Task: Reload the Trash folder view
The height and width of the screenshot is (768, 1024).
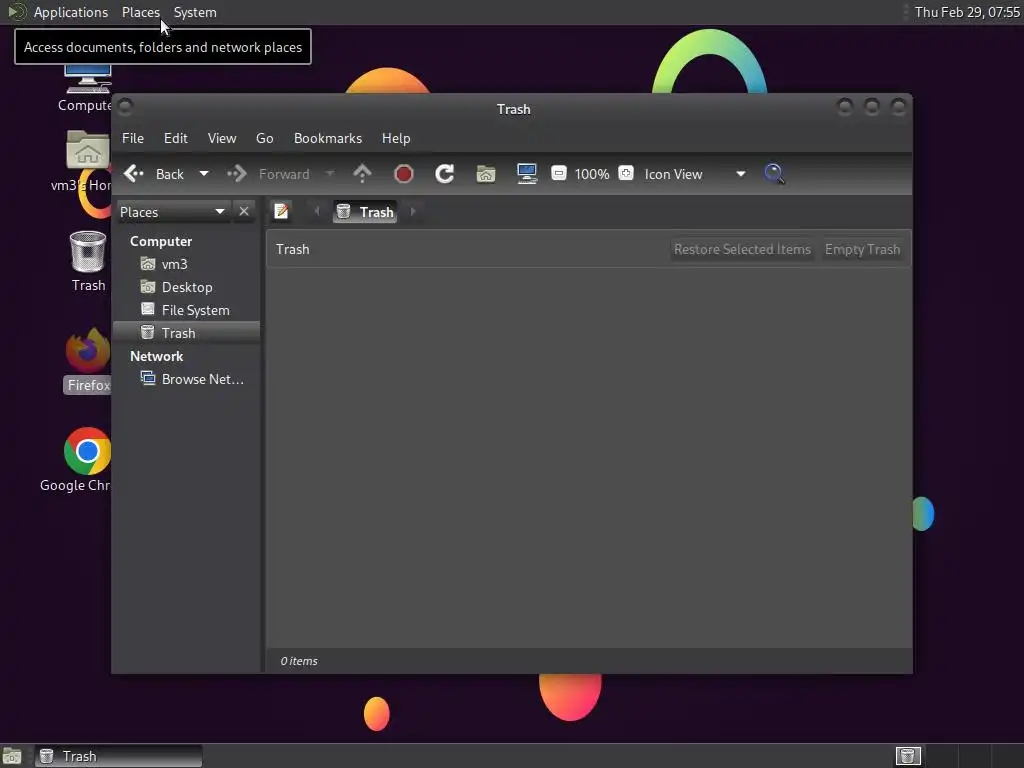Action: click(x=445, y=174)
